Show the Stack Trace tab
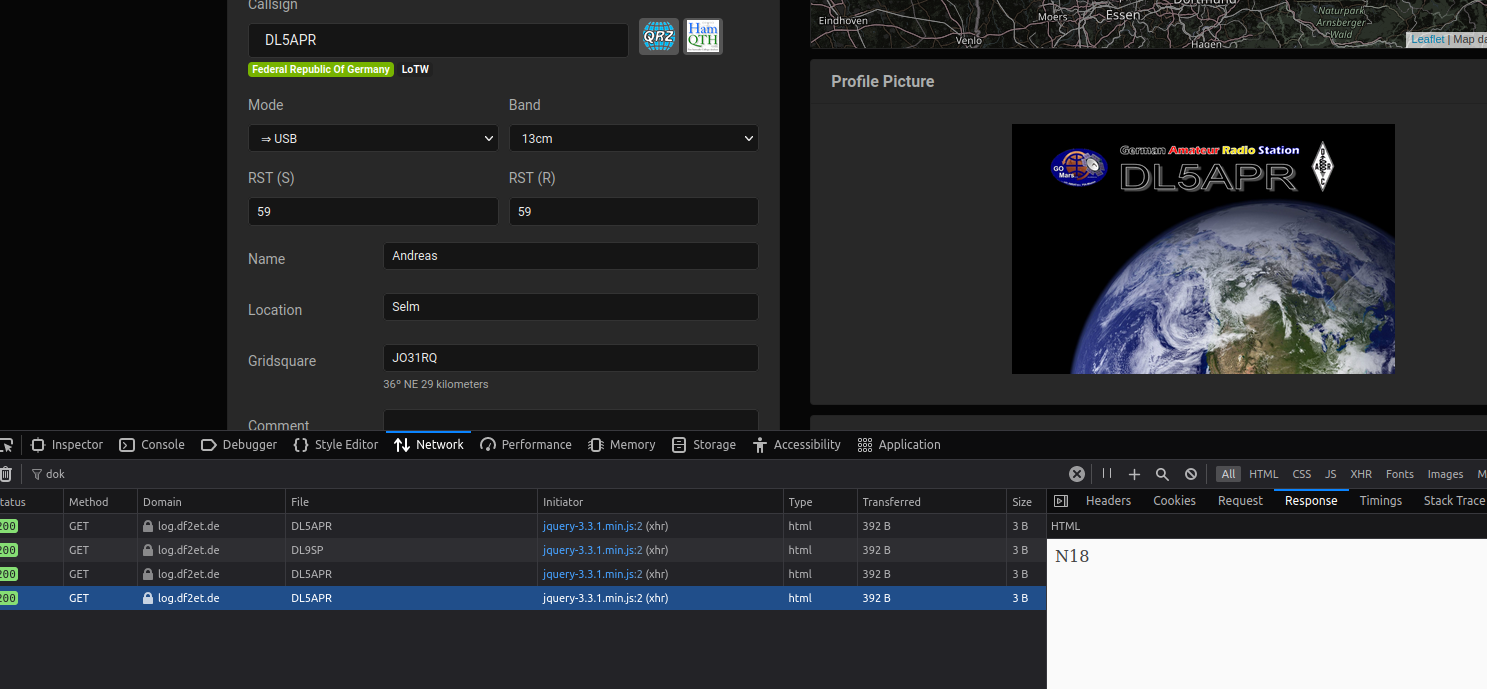 [1453, 501]
